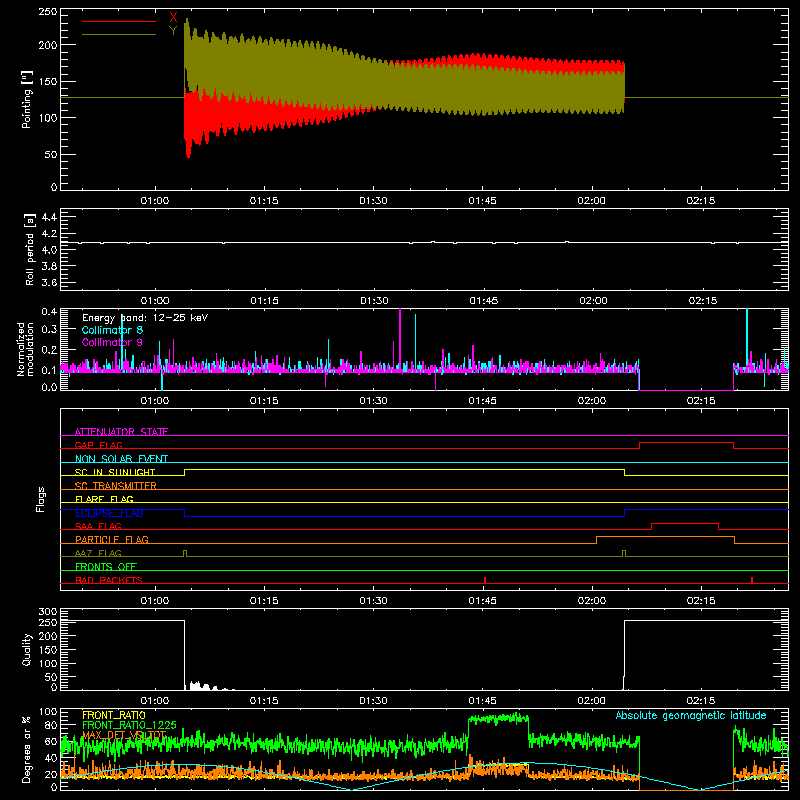Click the ECLIPSE_FLAG label
Image resolution: width=800 pixels, height=800 pixels.
(109, 513)
